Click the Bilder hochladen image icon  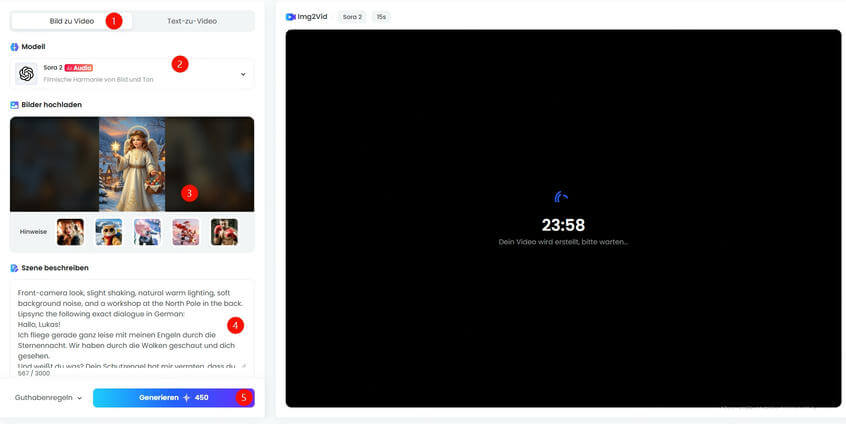tap(15, 105)
